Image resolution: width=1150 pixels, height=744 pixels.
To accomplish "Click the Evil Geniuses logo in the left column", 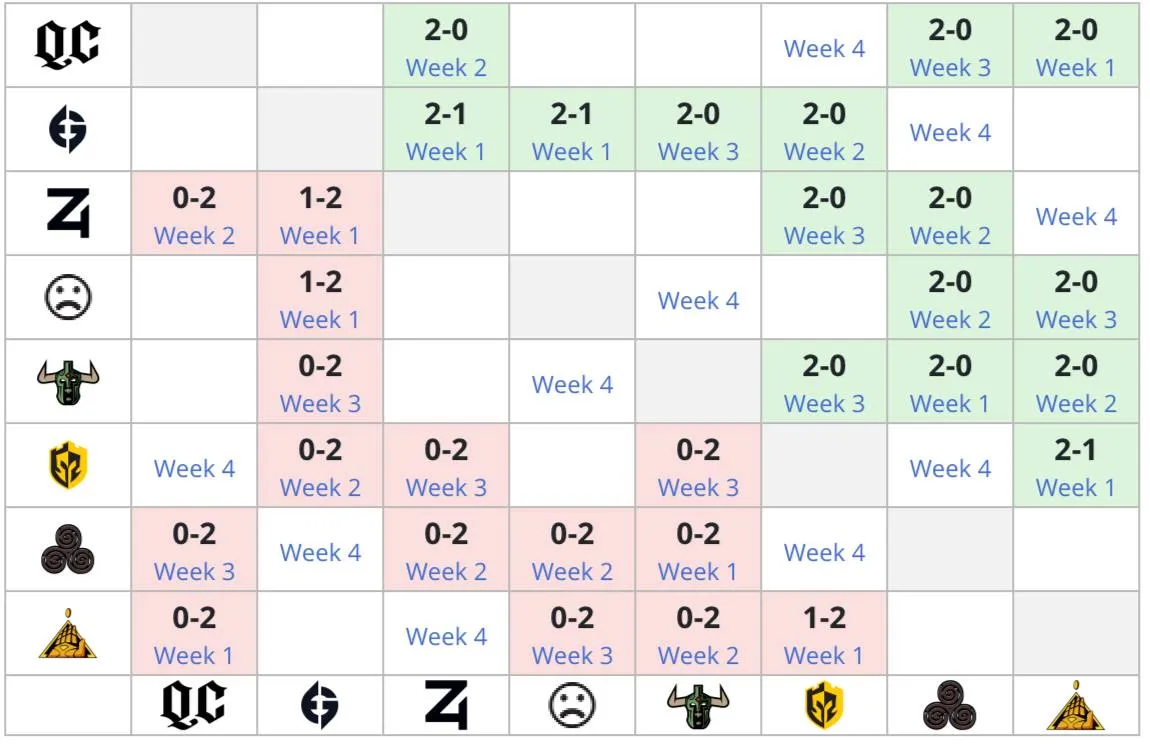I will [67, 129].
